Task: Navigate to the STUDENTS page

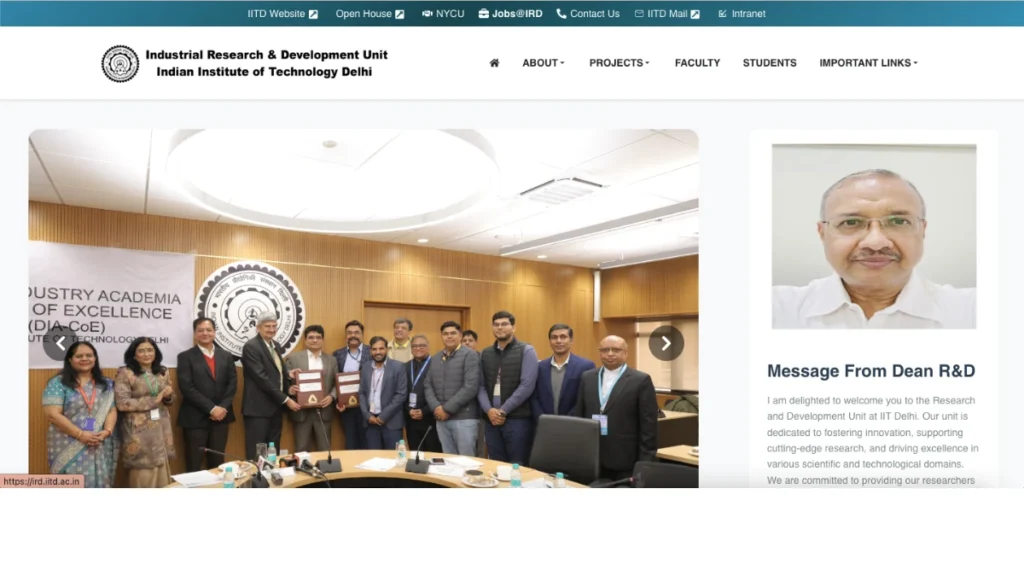Action: [x=769, y=63]
